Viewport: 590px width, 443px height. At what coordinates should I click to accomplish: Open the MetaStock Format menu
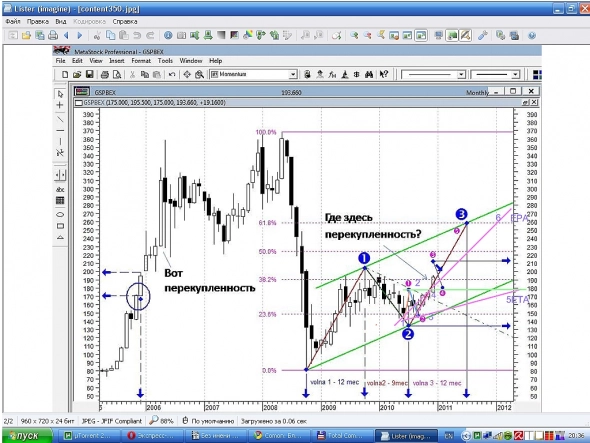tap(141, 61)
